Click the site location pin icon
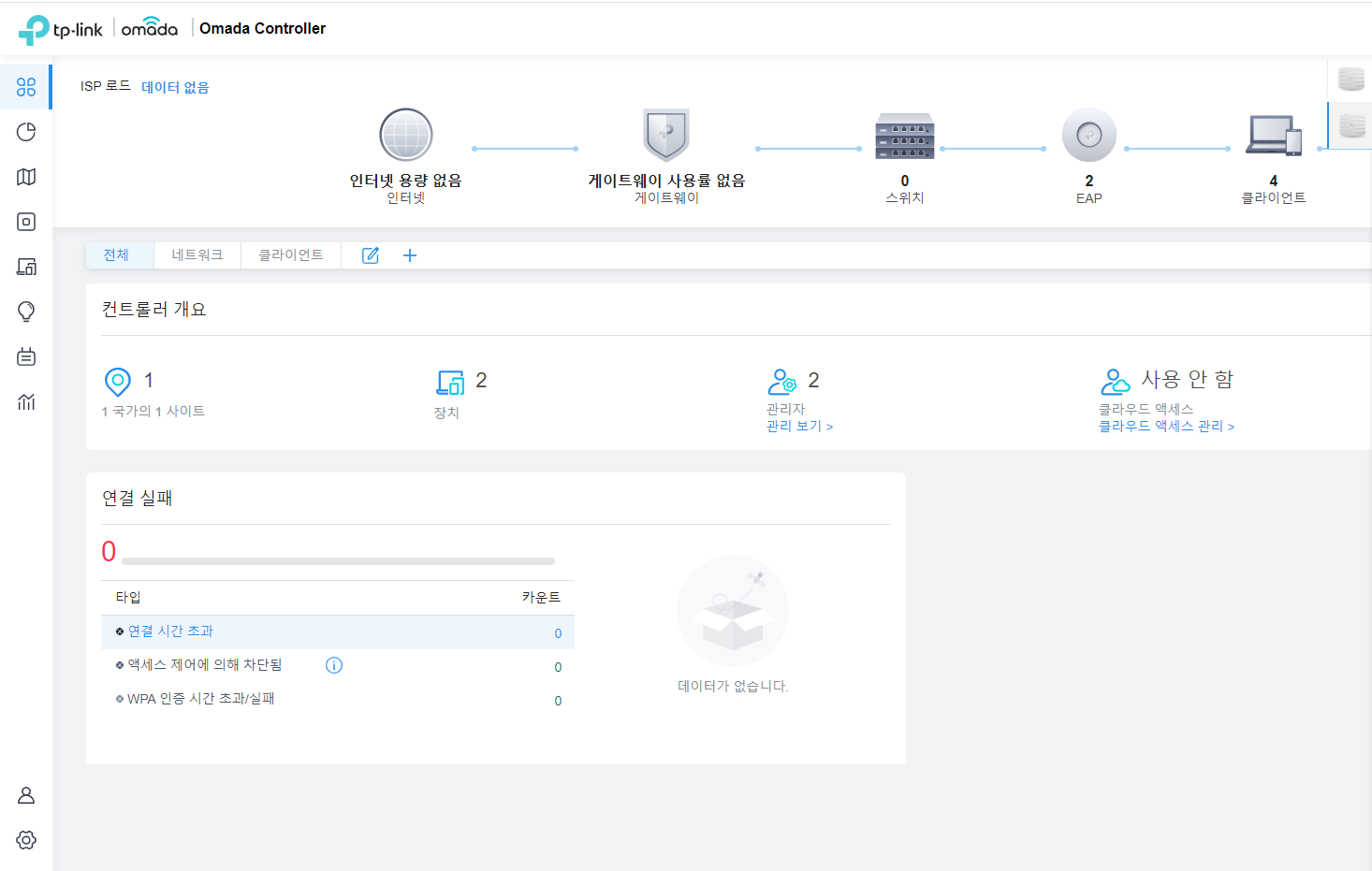This screenshot has width=1372, height=871. point(118,382)
